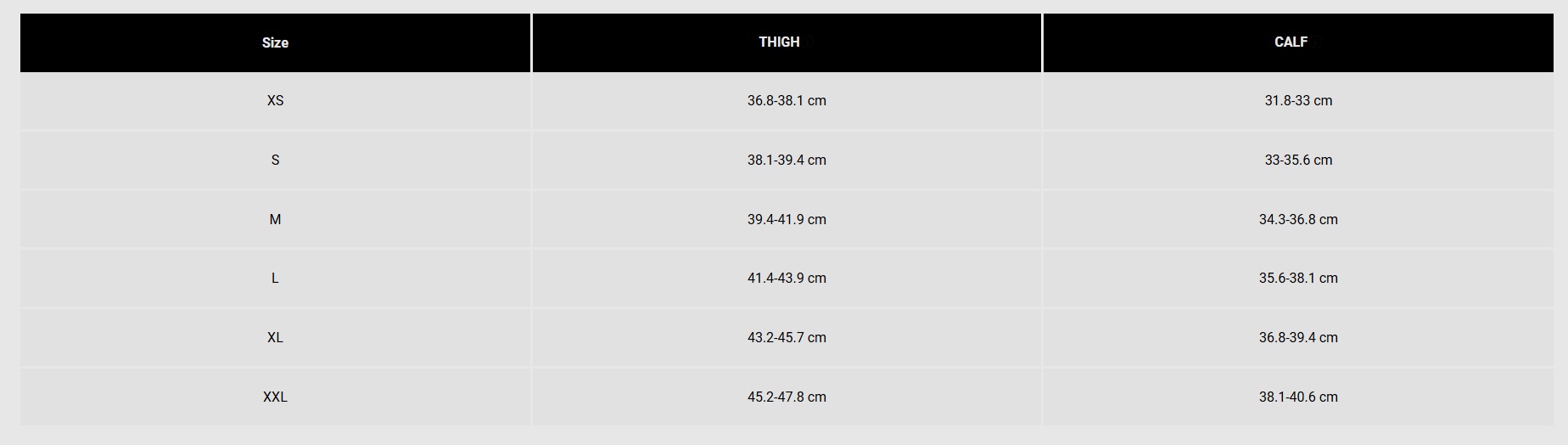Select the L size cell
The image size is (1568, 445).
coord(275,278)
